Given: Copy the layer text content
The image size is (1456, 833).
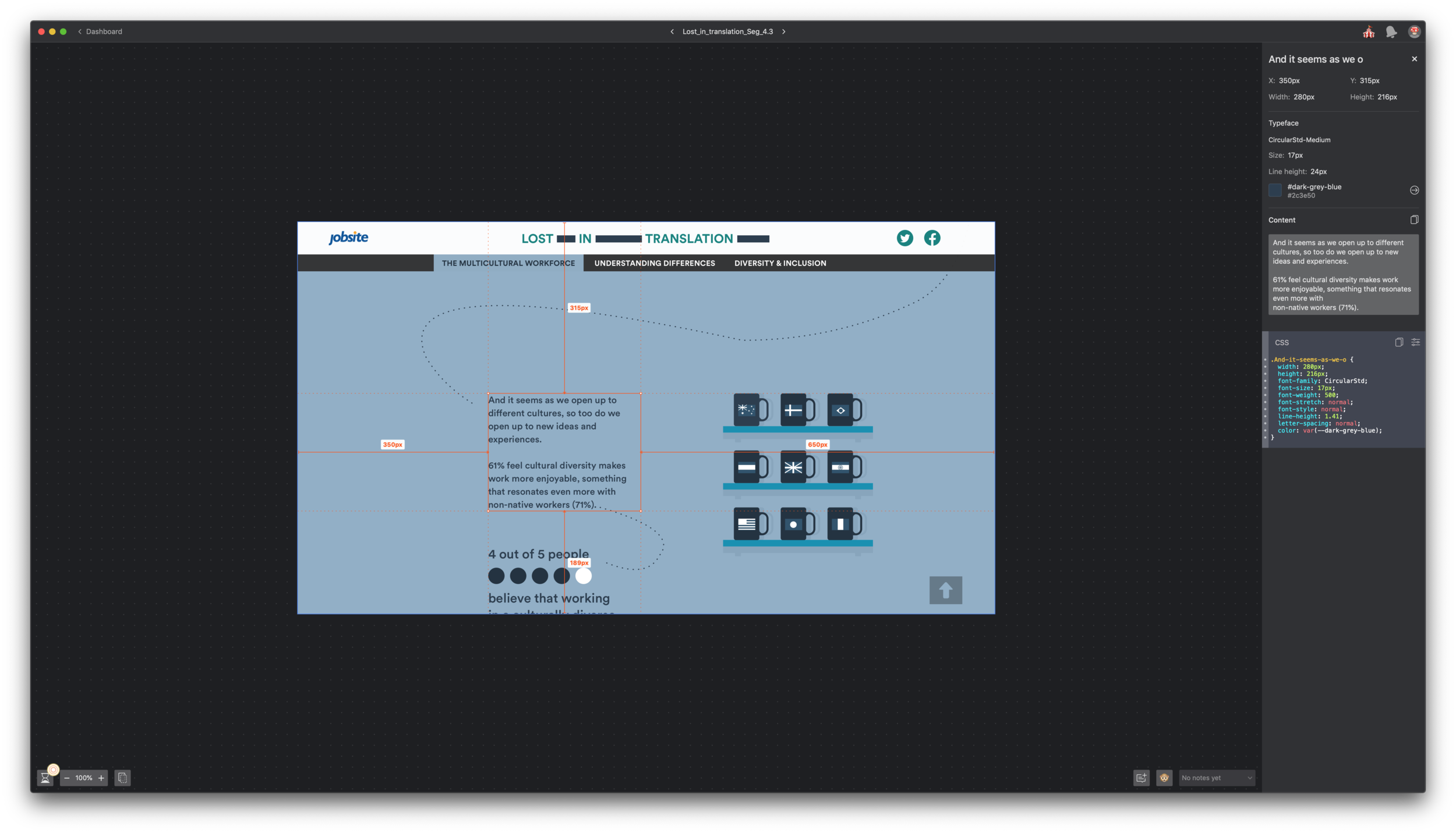Looking at the screenshot, I should point(1414,219).
